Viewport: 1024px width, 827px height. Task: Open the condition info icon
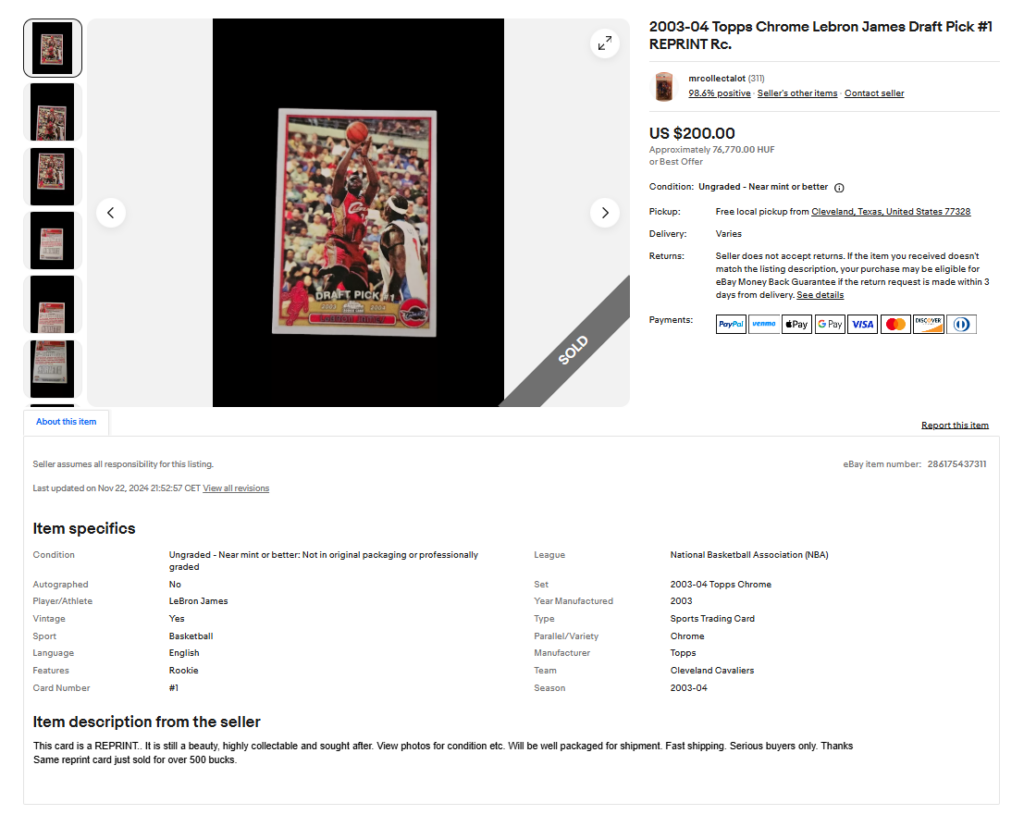(x=839, y=187)
